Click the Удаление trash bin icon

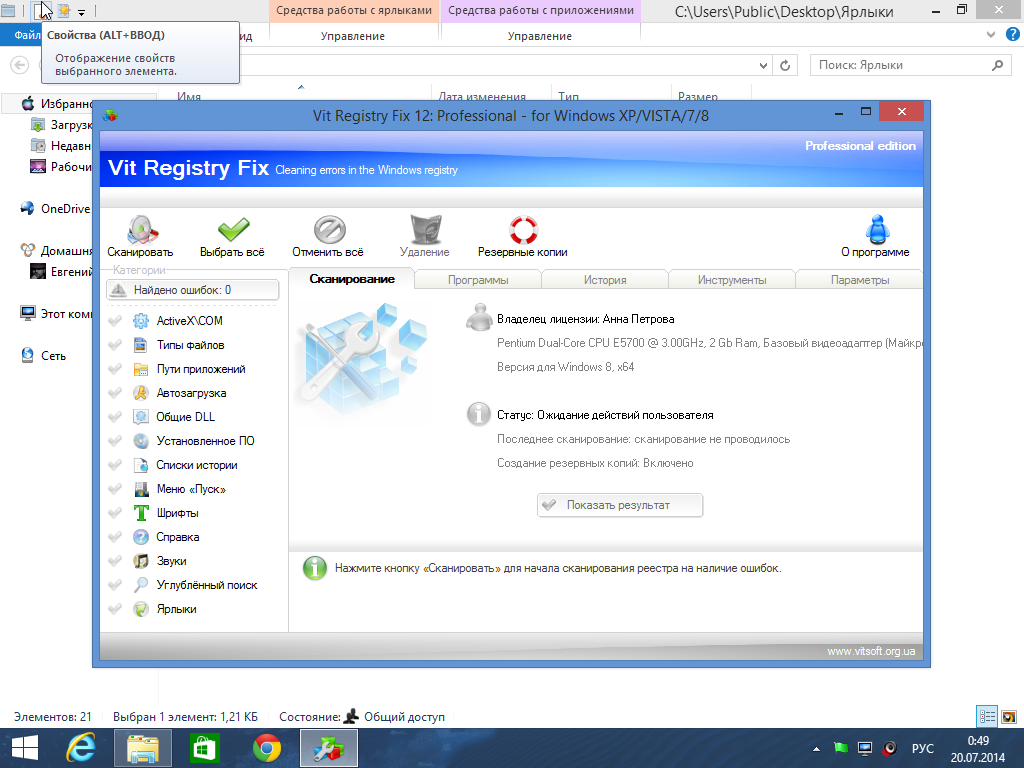425,230
